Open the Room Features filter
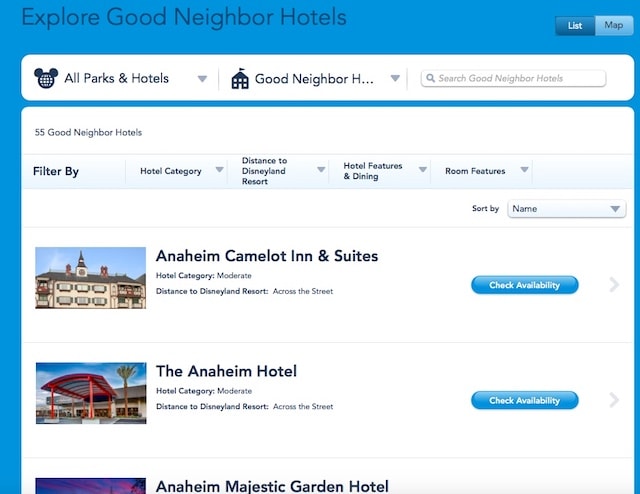Viewport: 640px width, 494px height. [481, 171]
